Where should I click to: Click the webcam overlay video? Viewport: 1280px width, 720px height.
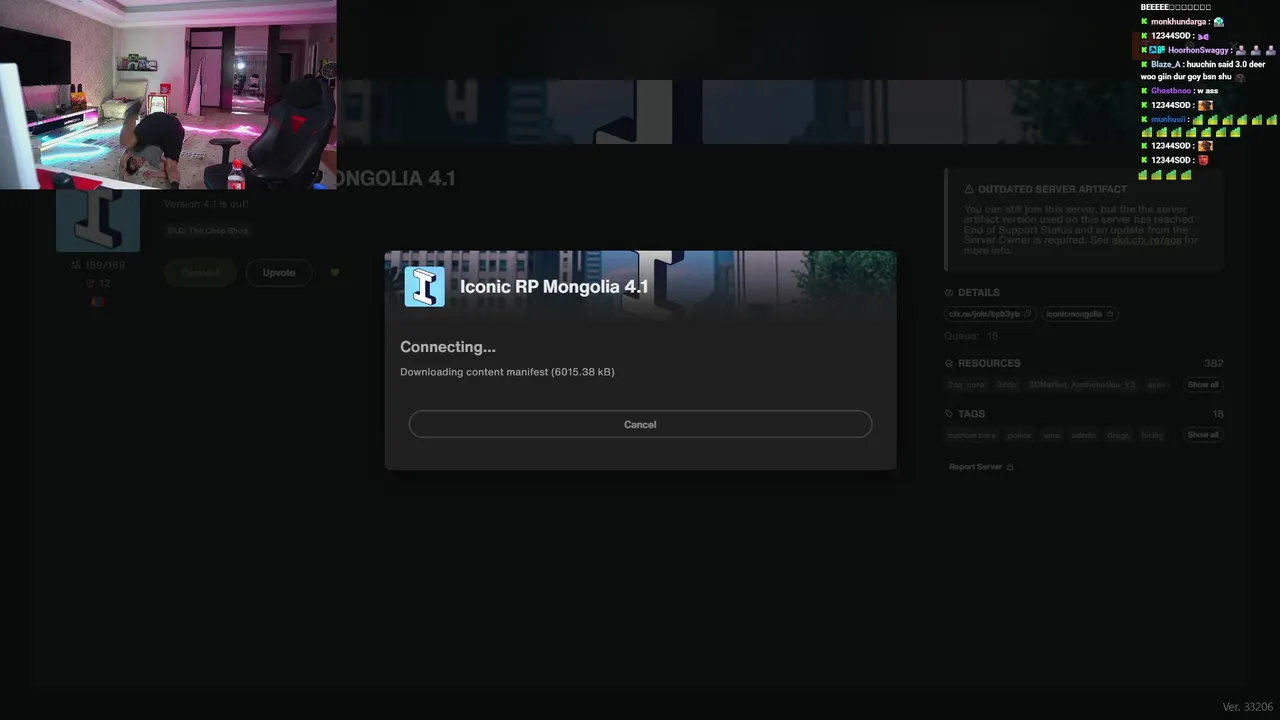pos(168,94)
